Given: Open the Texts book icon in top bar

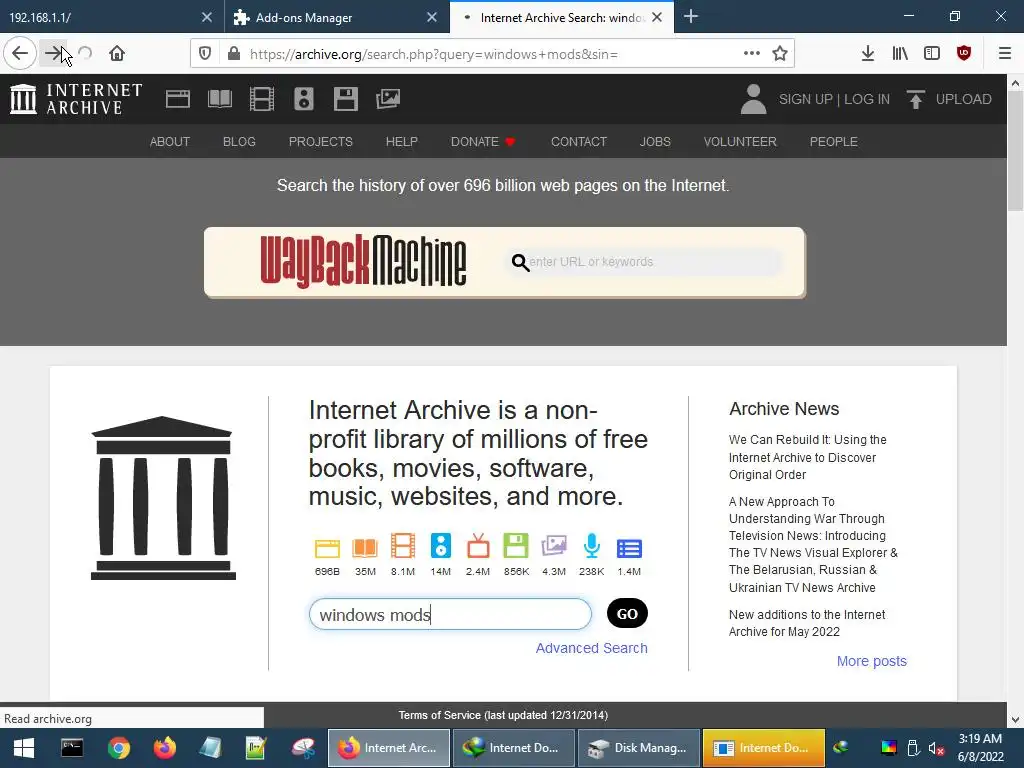Looking at the screenshot, I should pyautogui.click(x=219, y=99).
